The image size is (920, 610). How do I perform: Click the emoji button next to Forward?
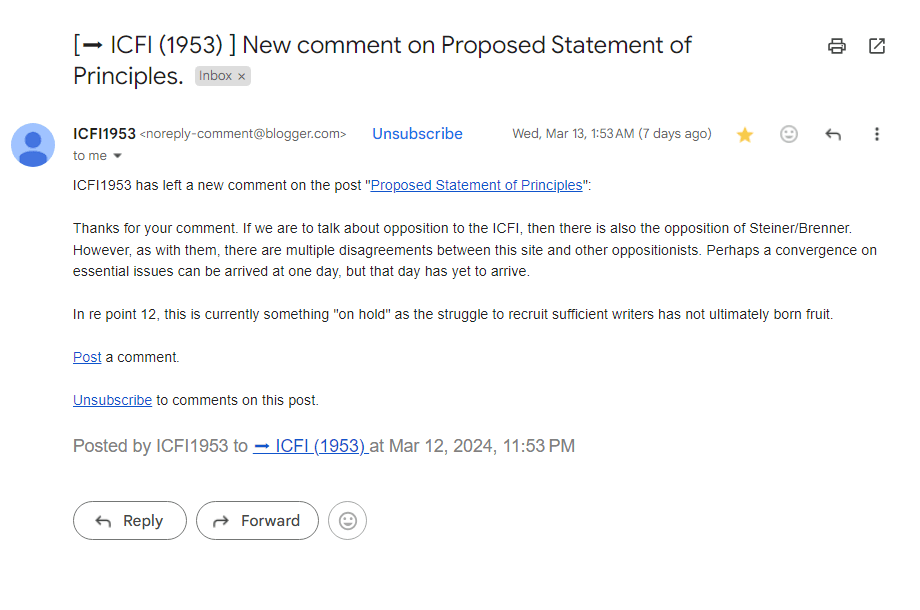pyautogui.click(x=348, y=521)
